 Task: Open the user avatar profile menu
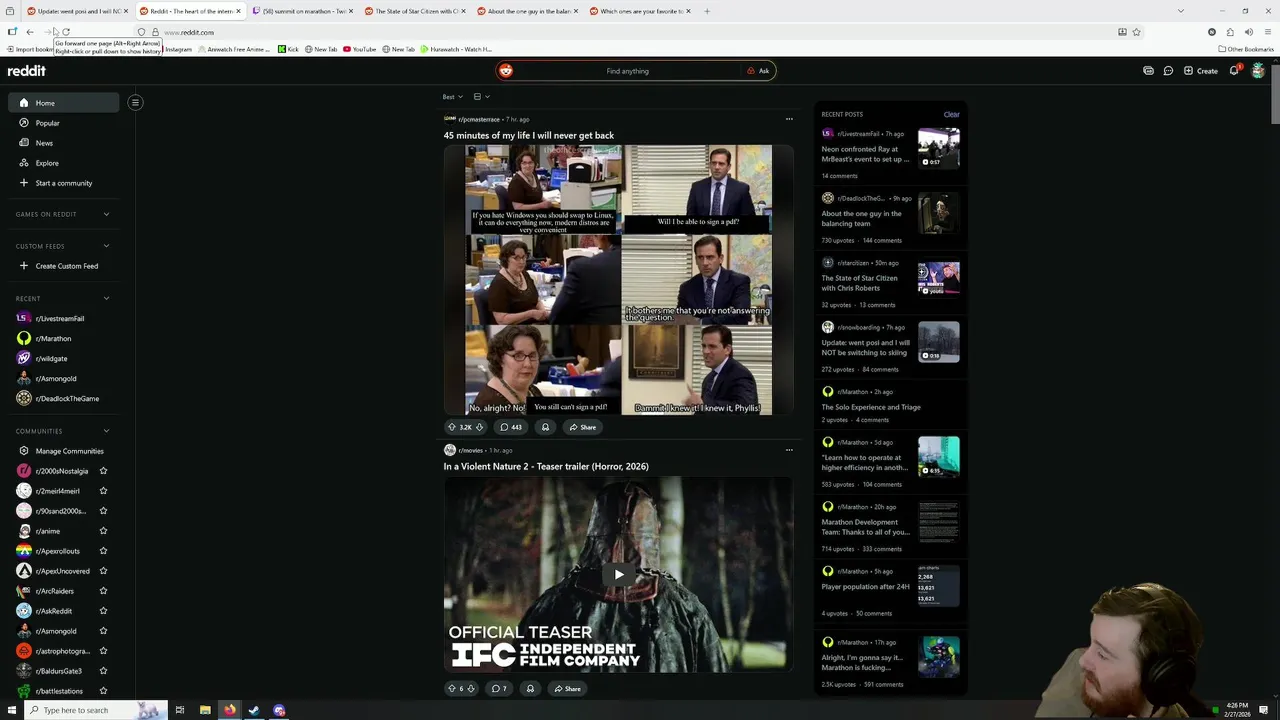coord(1258,71)
